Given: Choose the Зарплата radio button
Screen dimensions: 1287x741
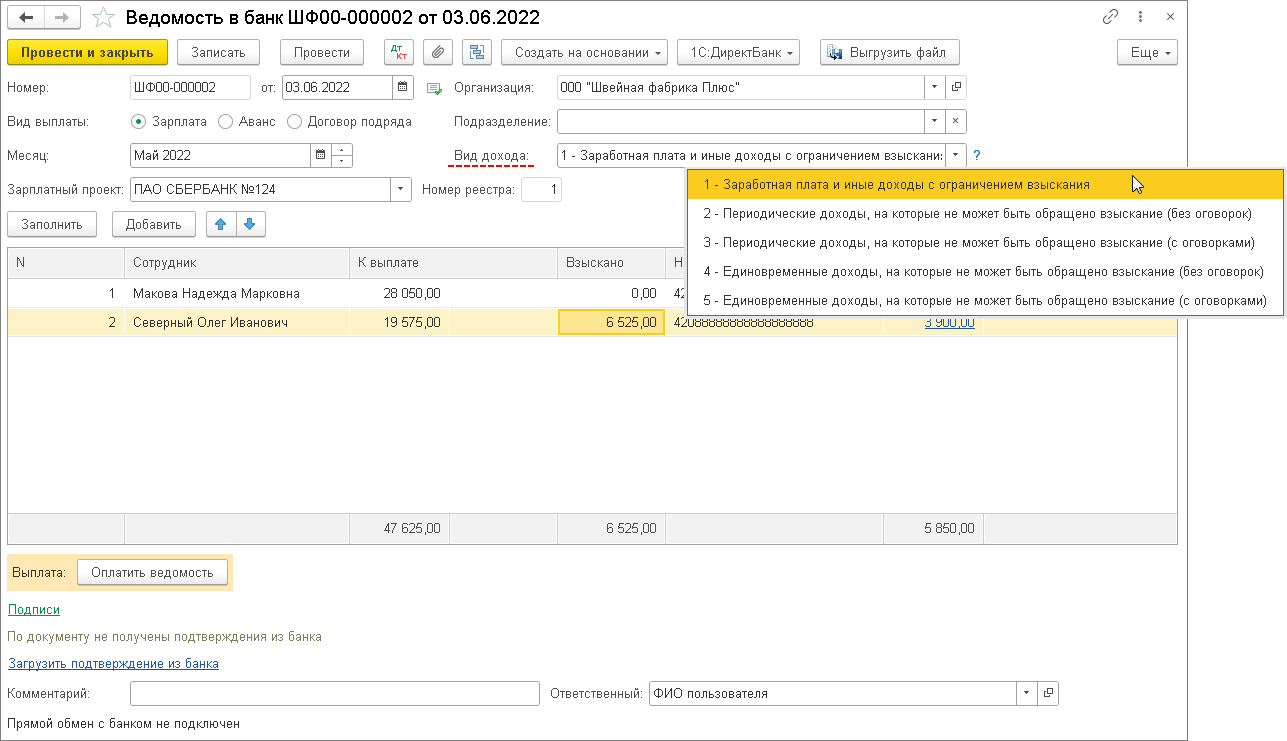Looking at the screenshot, I should (x=139, y=121).
